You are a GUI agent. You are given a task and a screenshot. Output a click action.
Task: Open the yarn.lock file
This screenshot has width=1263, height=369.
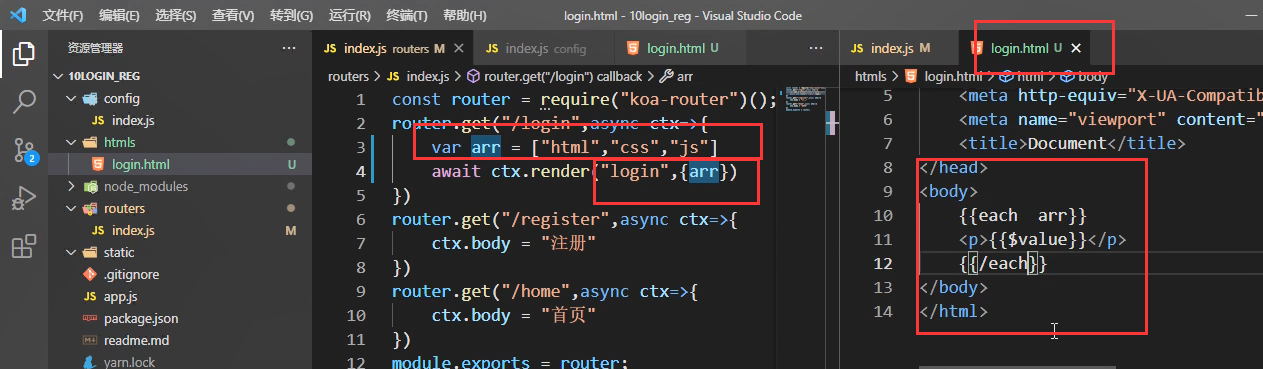(x=129, y=361)
